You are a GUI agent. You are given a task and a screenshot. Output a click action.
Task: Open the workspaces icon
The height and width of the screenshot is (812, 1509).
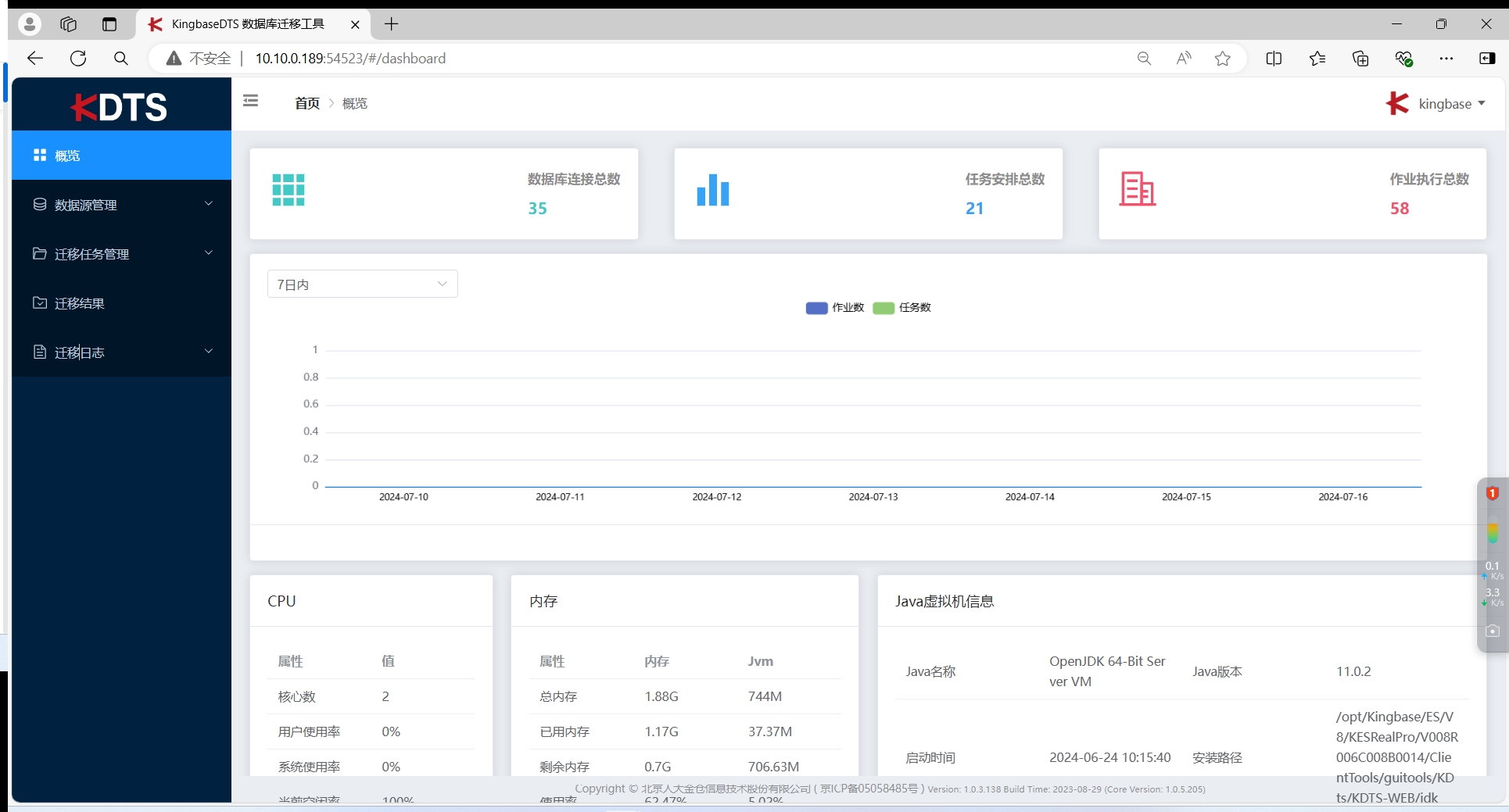[x=69, y=24]
